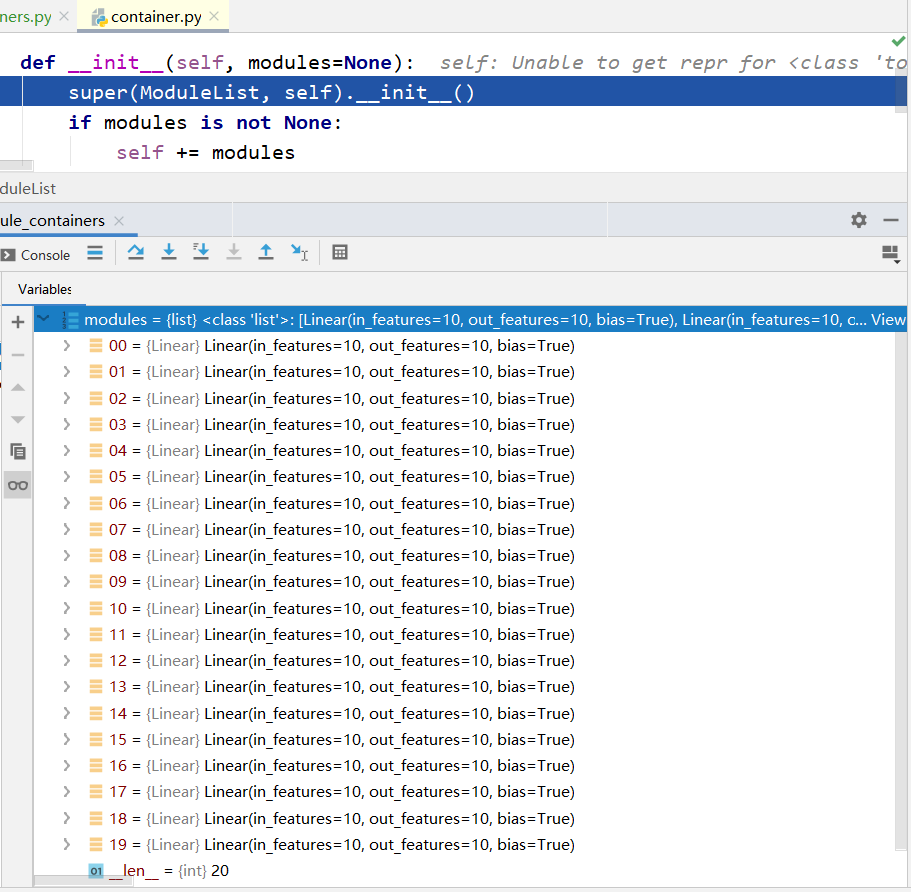Click Step Into My Code icon
The width and height of the screenshot is (911, 892).
(x=201, y=252)
